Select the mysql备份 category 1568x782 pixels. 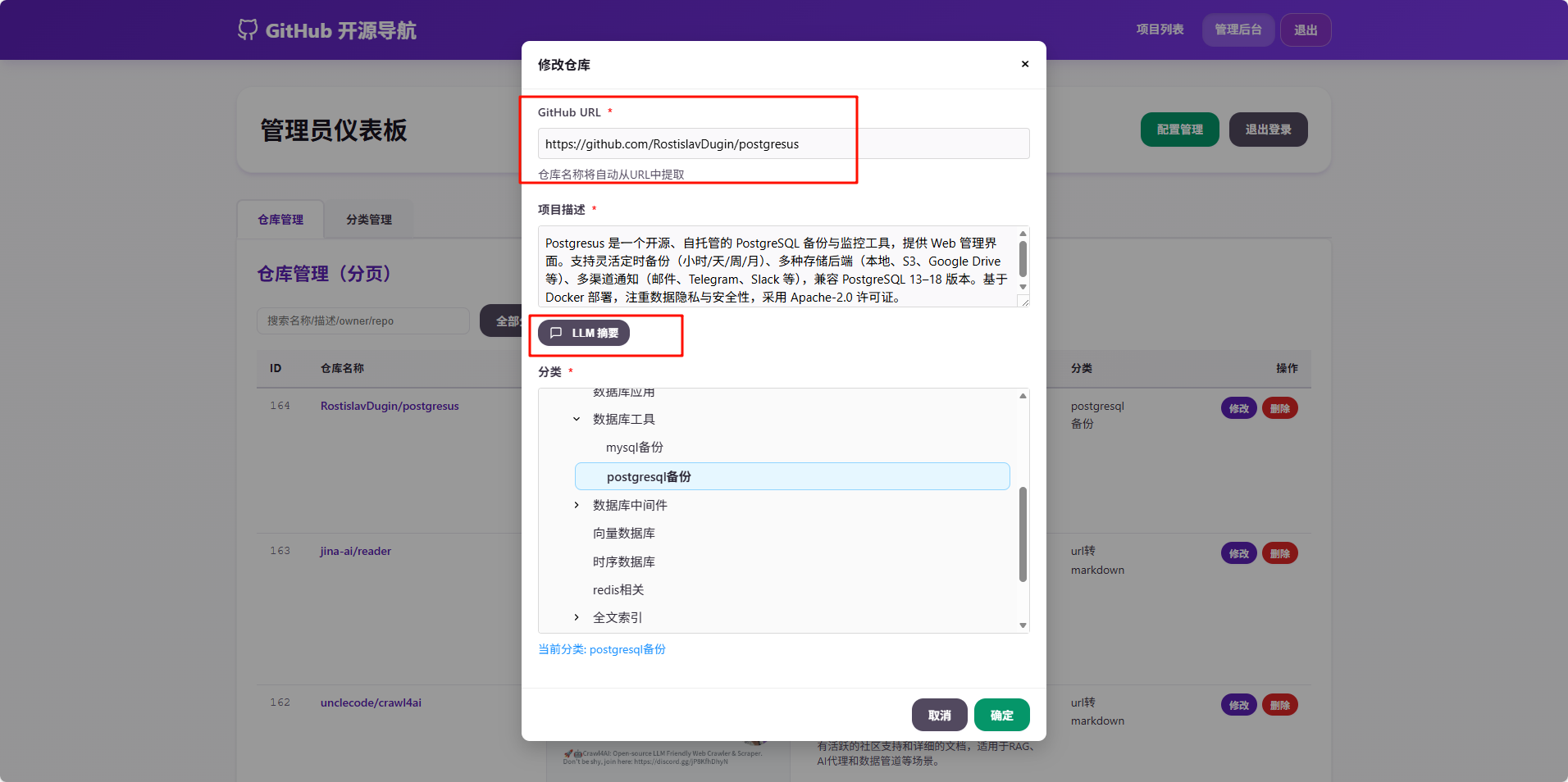[x=634, y=448]
